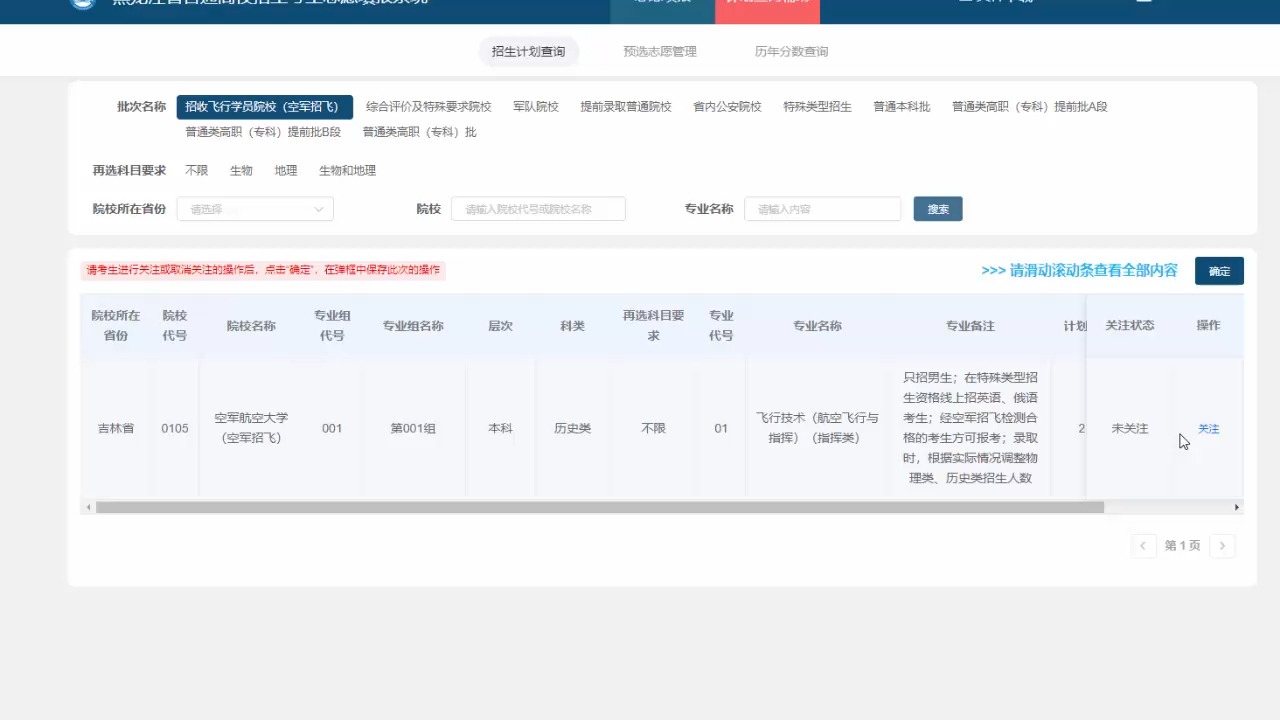This screenshot has width=1280, height=720.
Task: Select the 特殊类型招生 batch
Action: [817, 107]
